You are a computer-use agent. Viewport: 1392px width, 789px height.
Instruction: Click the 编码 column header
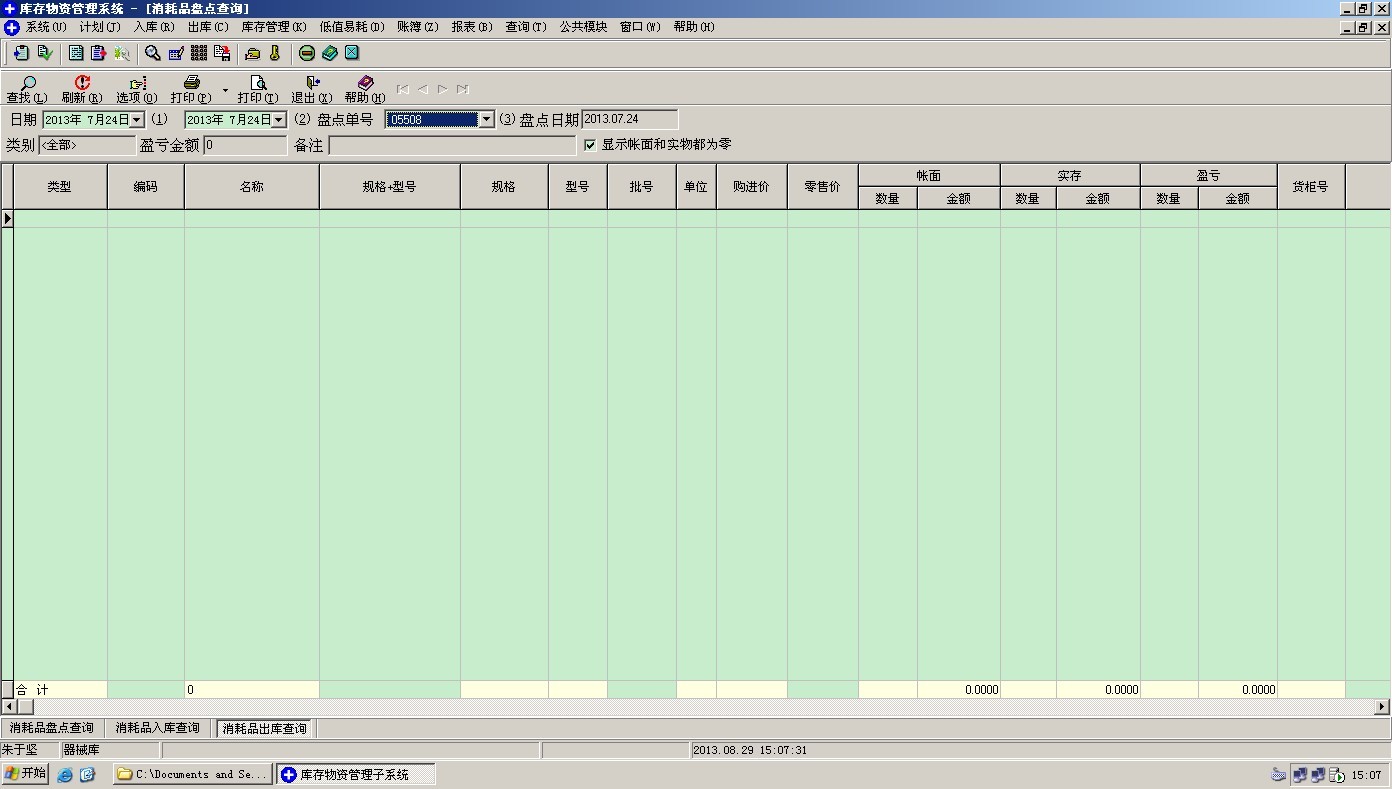[146, 187]
